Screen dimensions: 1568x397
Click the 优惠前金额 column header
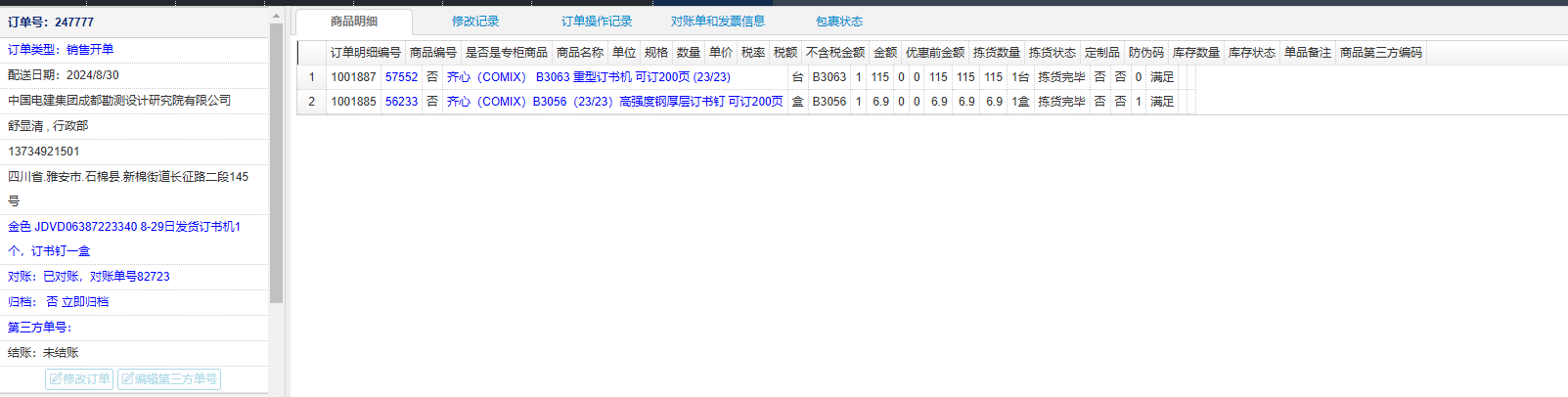tap(935, 53)
